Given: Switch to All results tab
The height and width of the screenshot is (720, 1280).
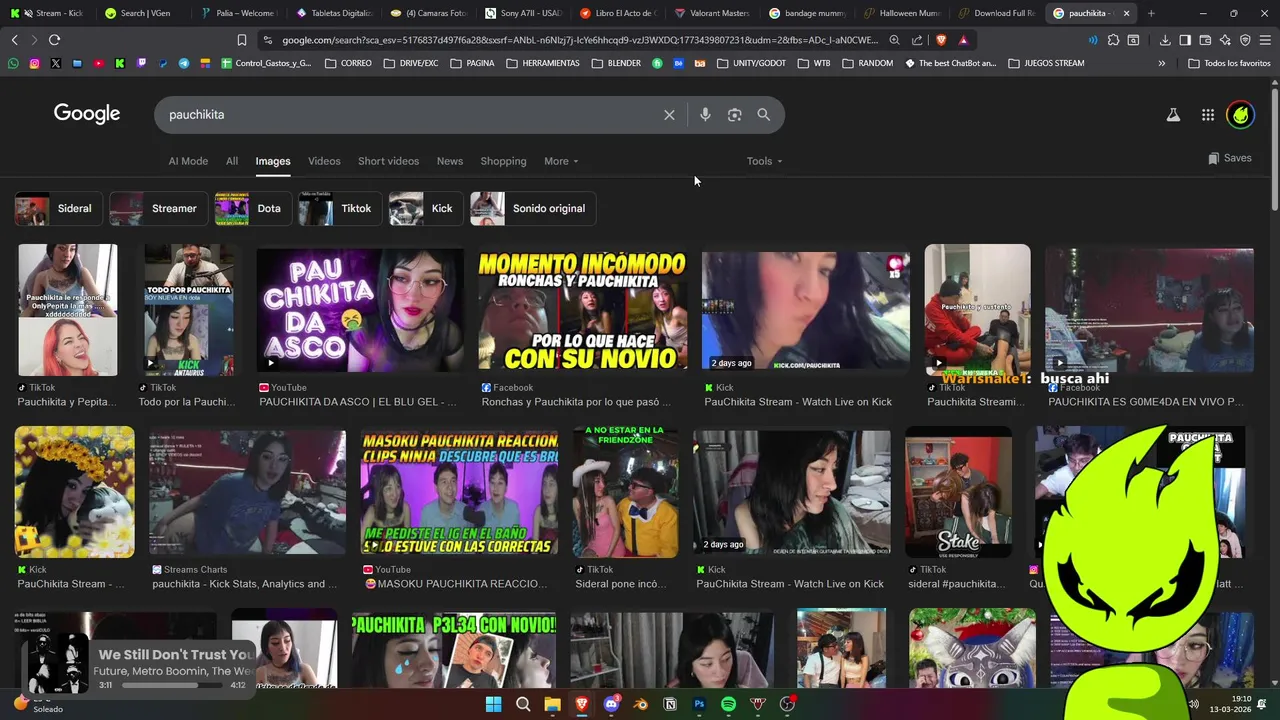Looking at the screenshot, I should tap(232, 161).
